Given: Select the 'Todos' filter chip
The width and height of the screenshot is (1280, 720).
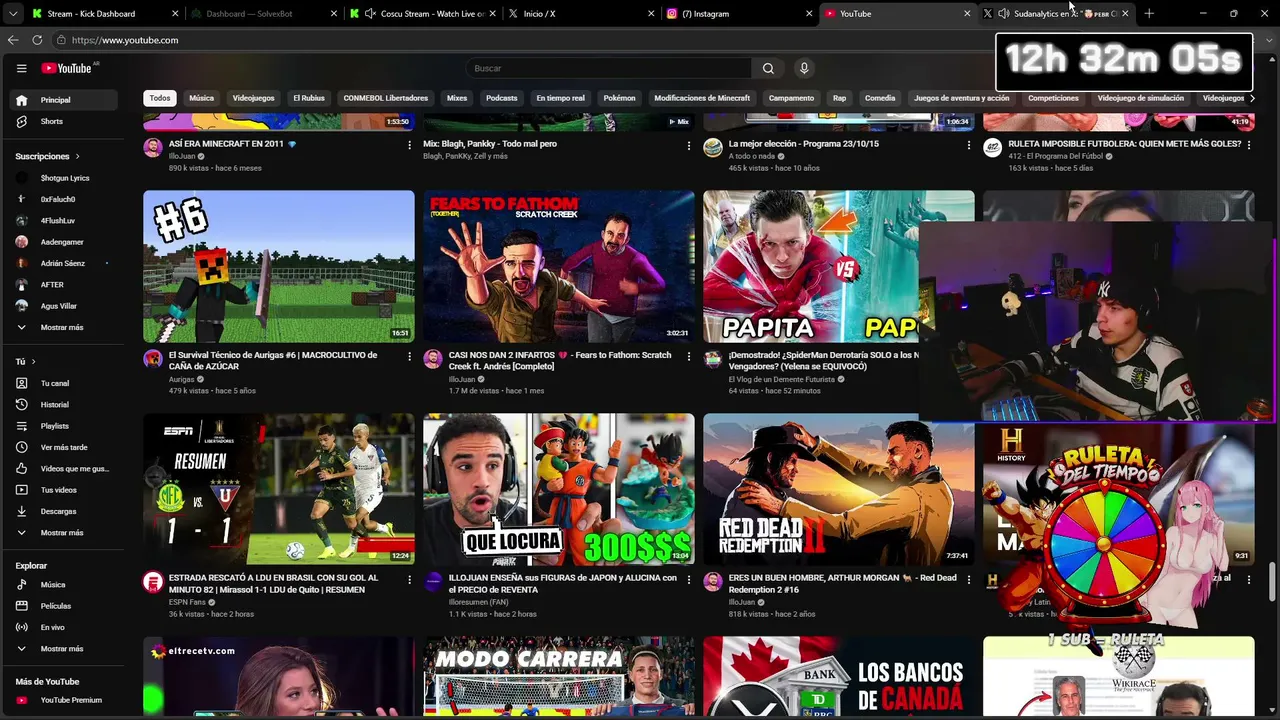Looking at the screenshot, I should [160, 98].
